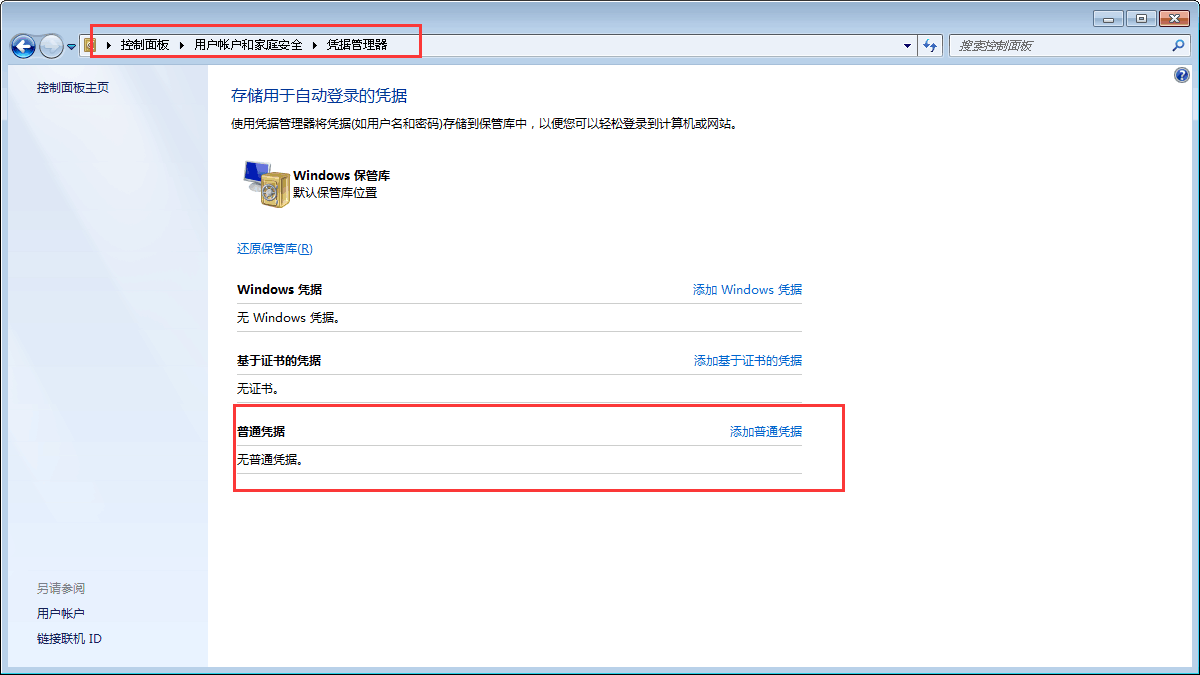The image size is (1200, 675).
Task: Click the blue help question mark icon
Action: coord(1181,74)
